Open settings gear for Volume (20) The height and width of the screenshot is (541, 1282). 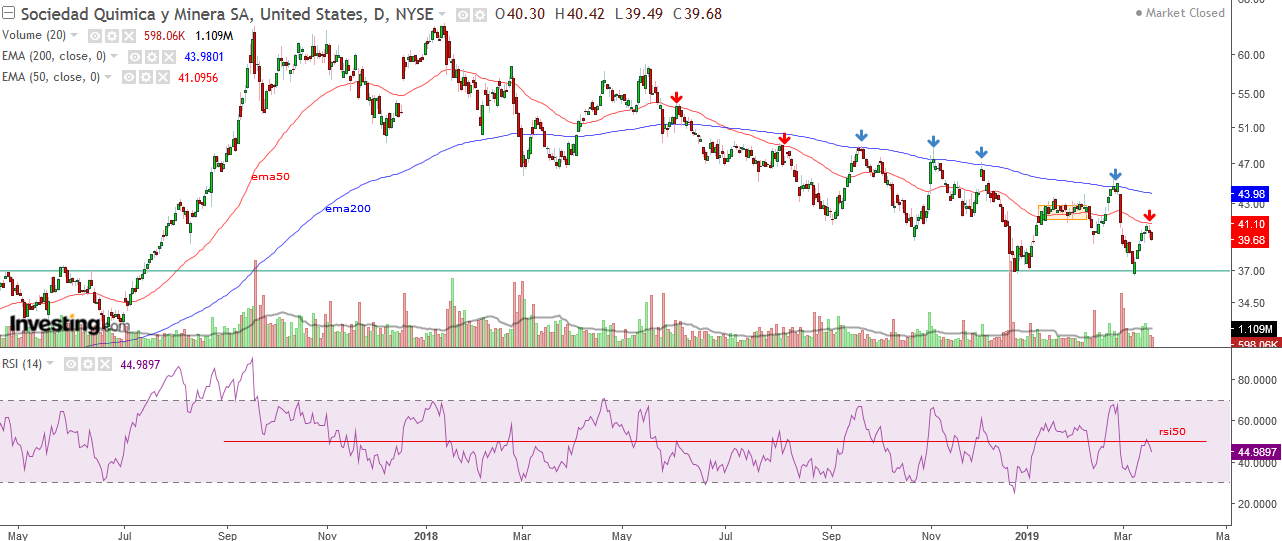112,36
